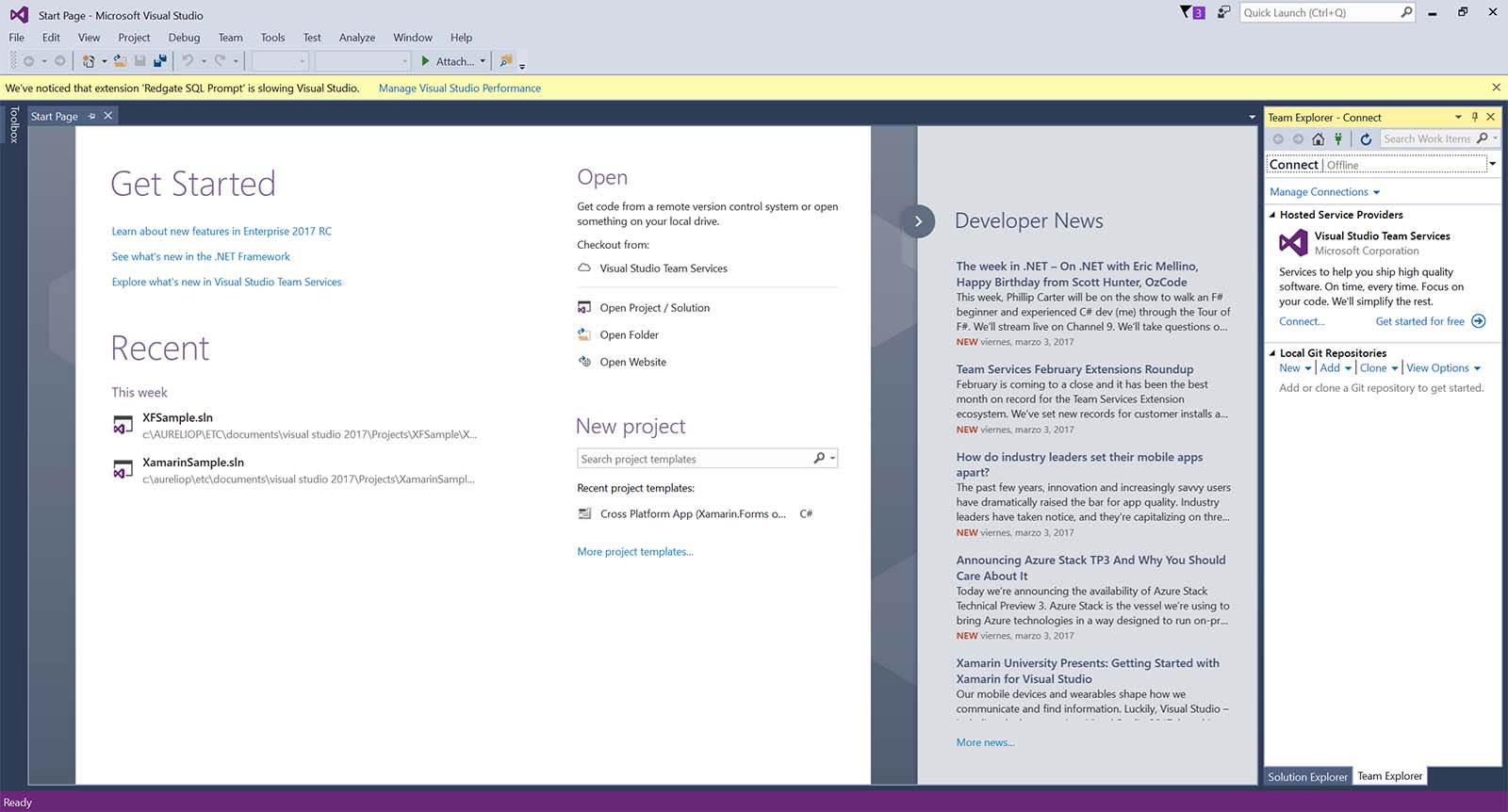Open the notifications flag icon

(x=1192, y=12)
